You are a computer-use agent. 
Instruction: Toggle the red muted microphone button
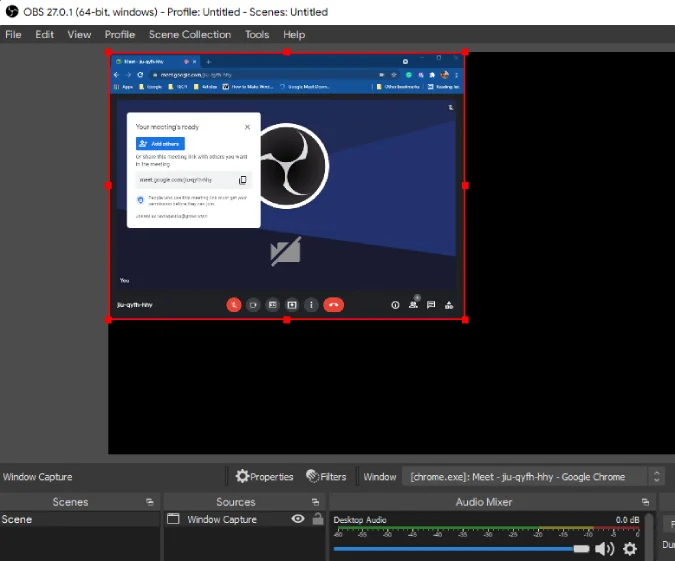pos(234,305)
